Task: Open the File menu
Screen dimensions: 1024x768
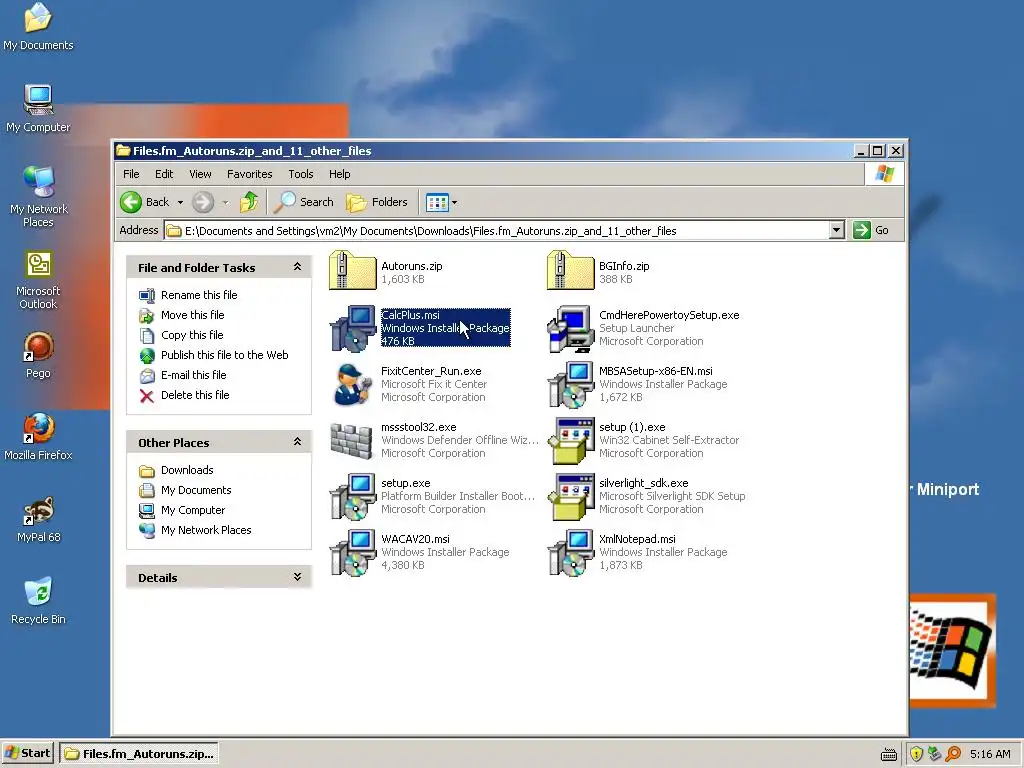Action: (131, 174)
